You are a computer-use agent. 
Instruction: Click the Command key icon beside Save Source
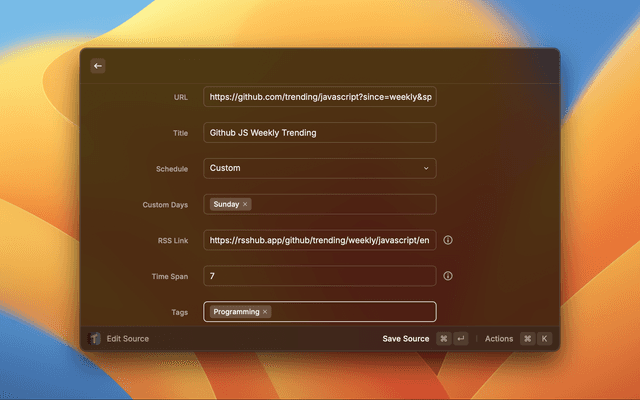tap(444, 339)
